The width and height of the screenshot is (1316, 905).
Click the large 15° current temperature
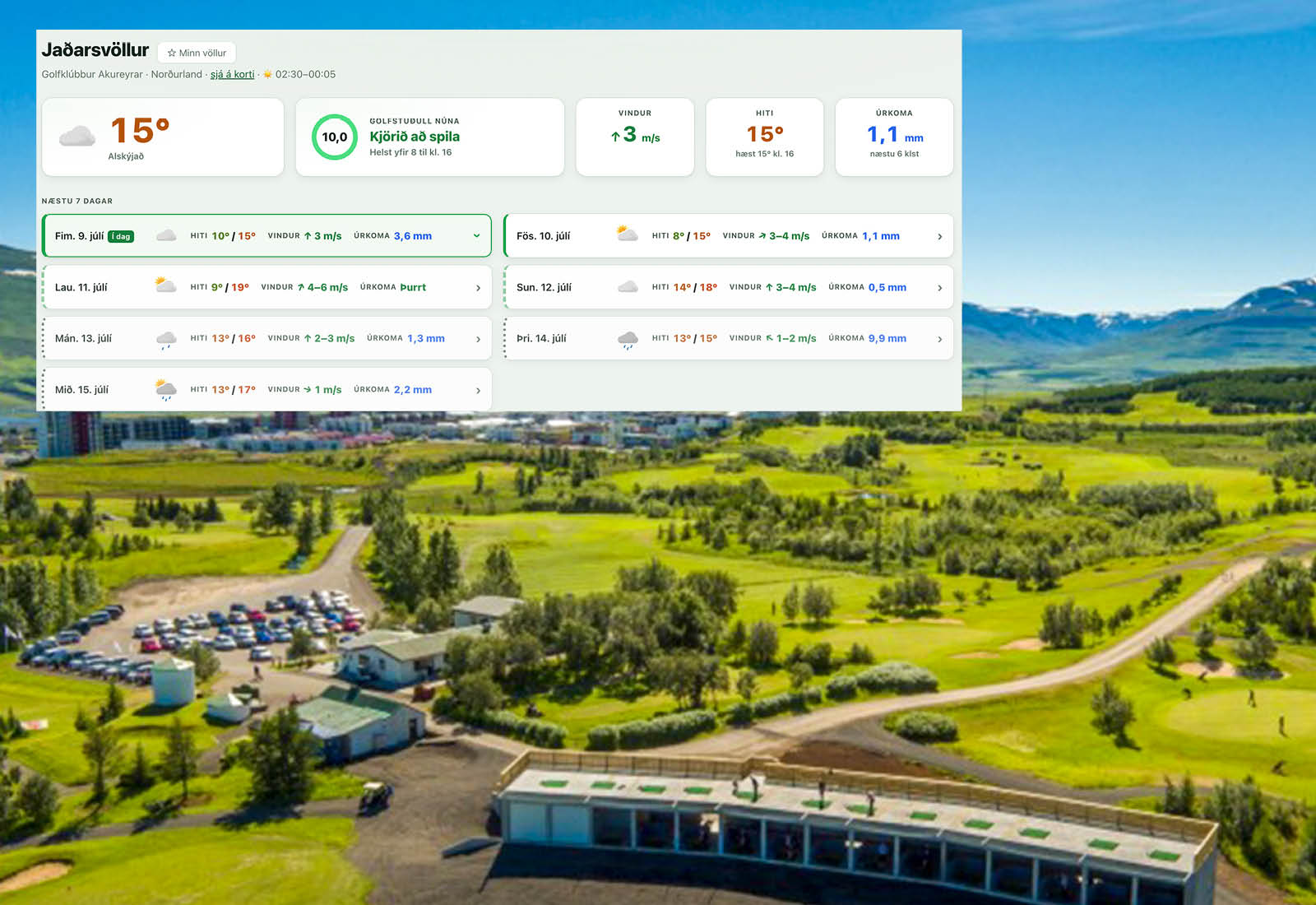pyautogui.click(x=140, y=130)
